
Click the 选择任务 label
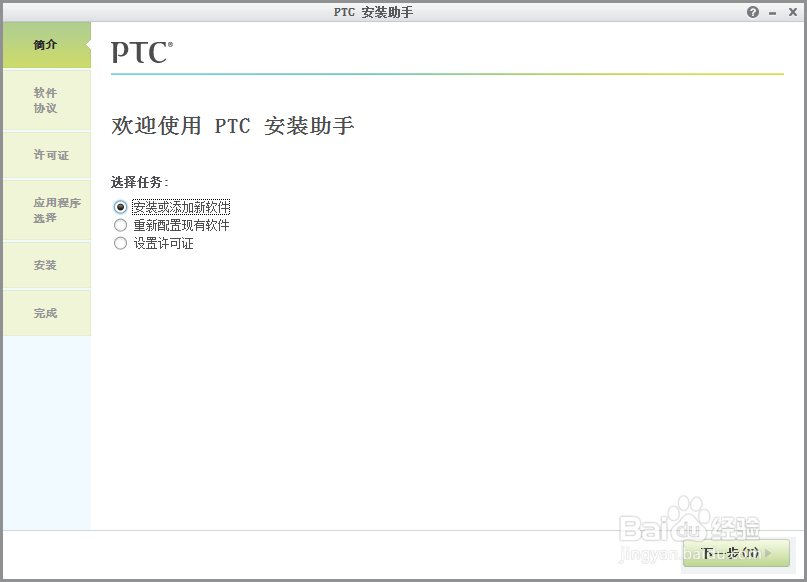(x=139, y=182)
